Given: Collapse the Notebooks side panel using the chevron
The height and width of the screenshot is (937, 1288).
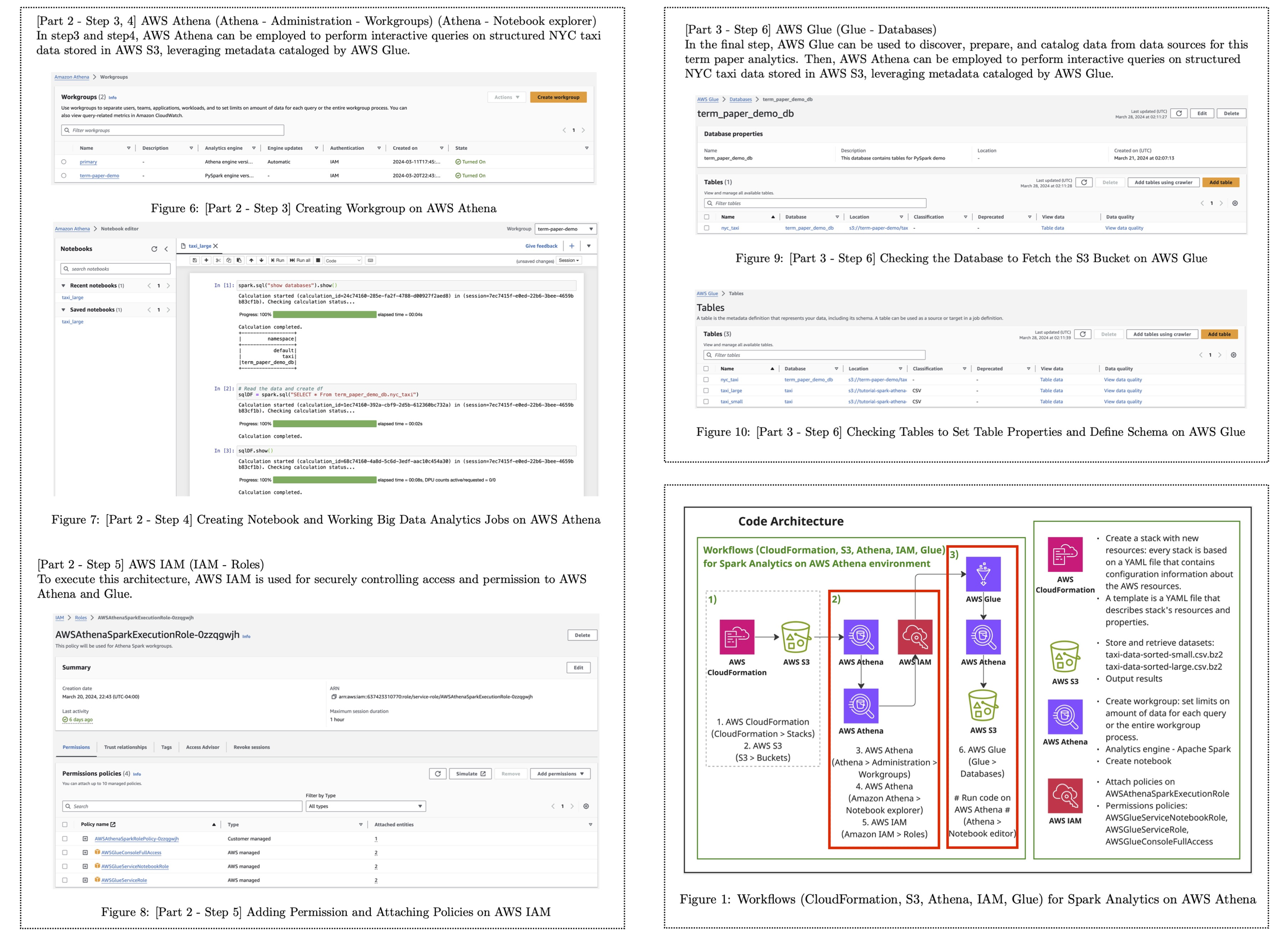Looking at the screenshot, I should 166,249.
